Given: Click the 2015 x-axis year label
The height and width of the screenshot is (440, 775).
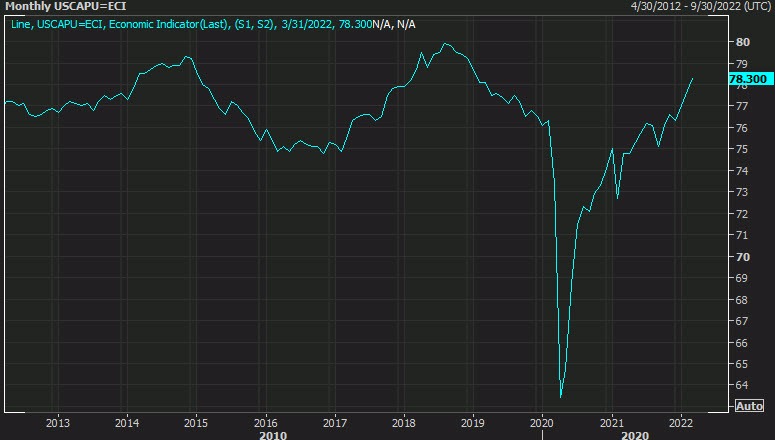Looking at the screenshot, I should point(196,423).
